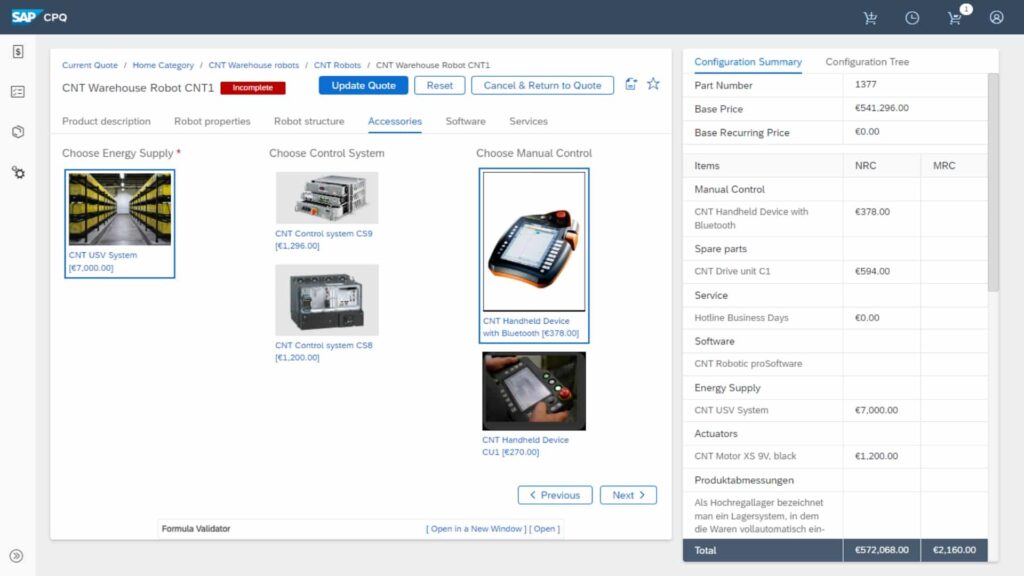Open the product catalog cube icon
Viewport: 1024px width, 576px height.
pyautogui.click(x=18, y=131)
